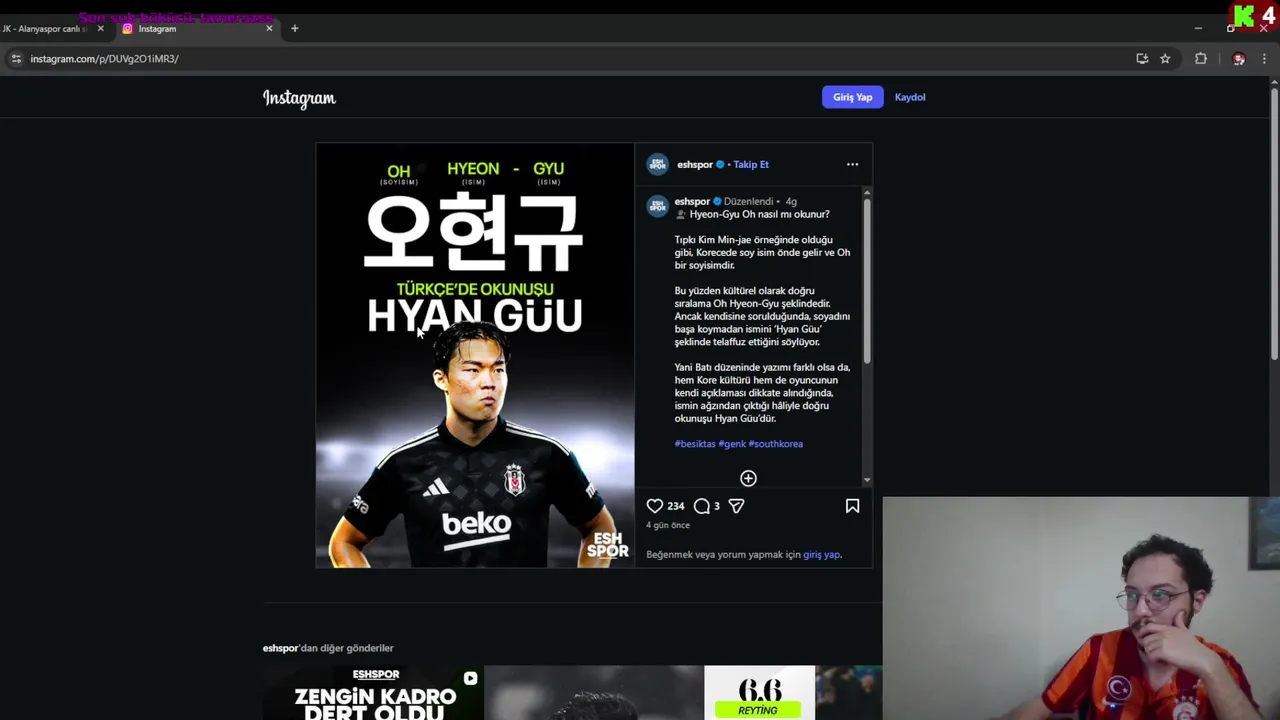
Task: Open the #southkorea hashtag
Action: tap(776, 444)
